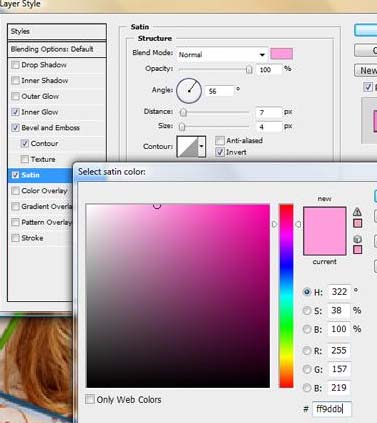
Task: Click the Size slider handle
Action: click(x=182, y=127)
